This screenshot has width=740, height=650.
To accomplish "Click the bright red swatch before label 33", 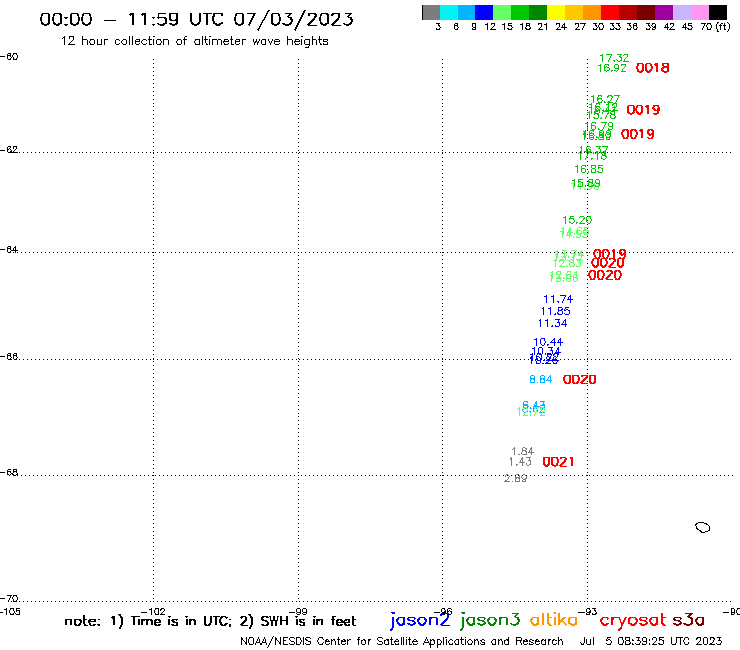I will pyautogui.click(x=610, y=12).
